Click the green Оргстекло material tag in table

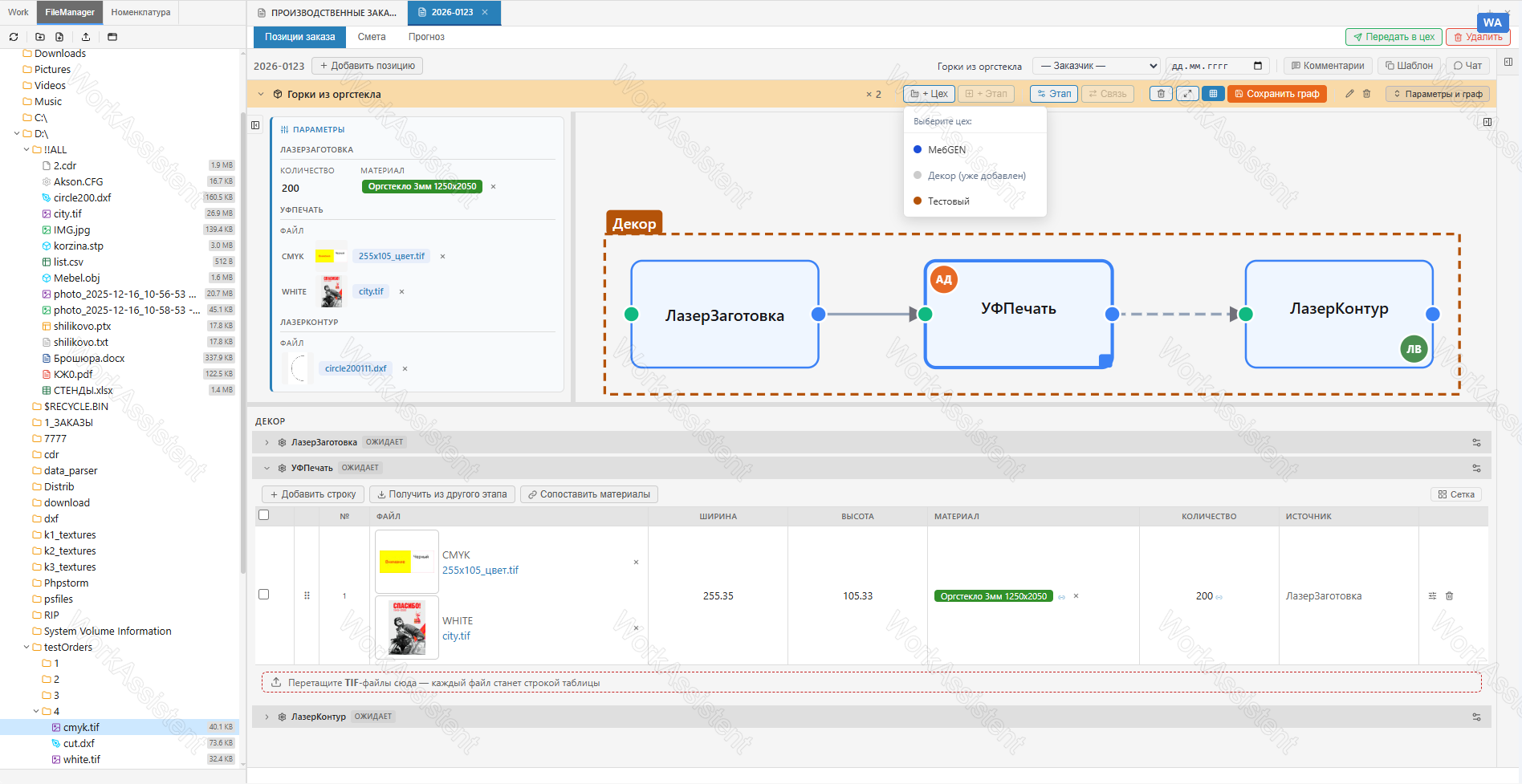pos(994,596)
